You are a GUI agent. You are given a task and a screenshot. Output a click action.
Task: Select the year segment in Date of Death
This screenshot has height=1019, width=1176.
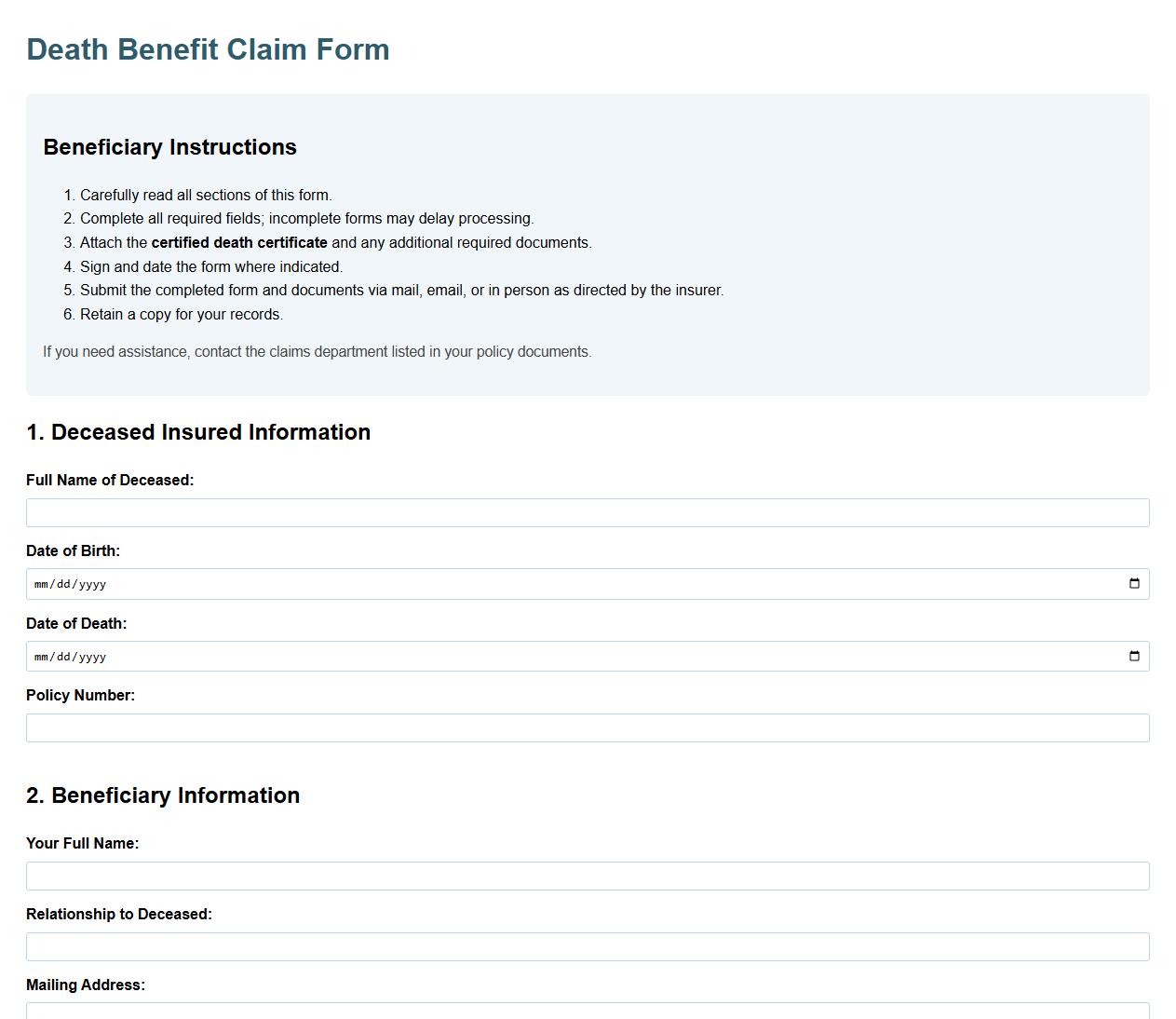tap(93, 656)
